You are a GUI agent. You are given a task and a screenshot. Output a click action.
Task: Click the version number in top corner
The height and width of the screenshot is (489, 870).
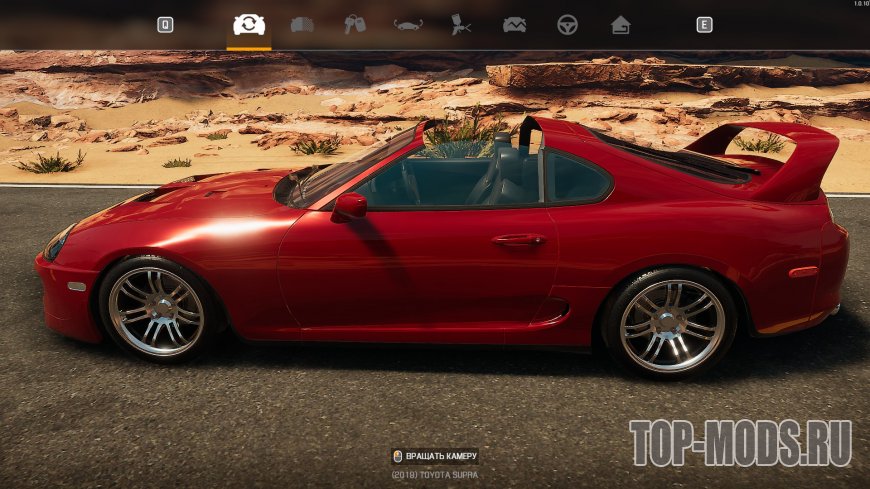click(857, 4)
